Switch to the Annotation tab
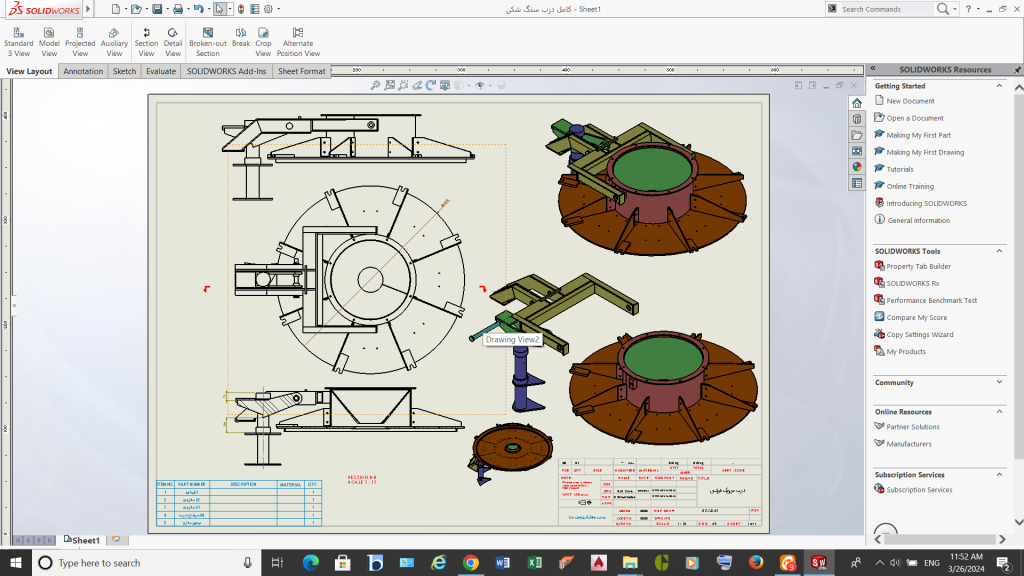Image resolution: width=1024 pixels, height=576 pixels. click(x=83, y=72)
